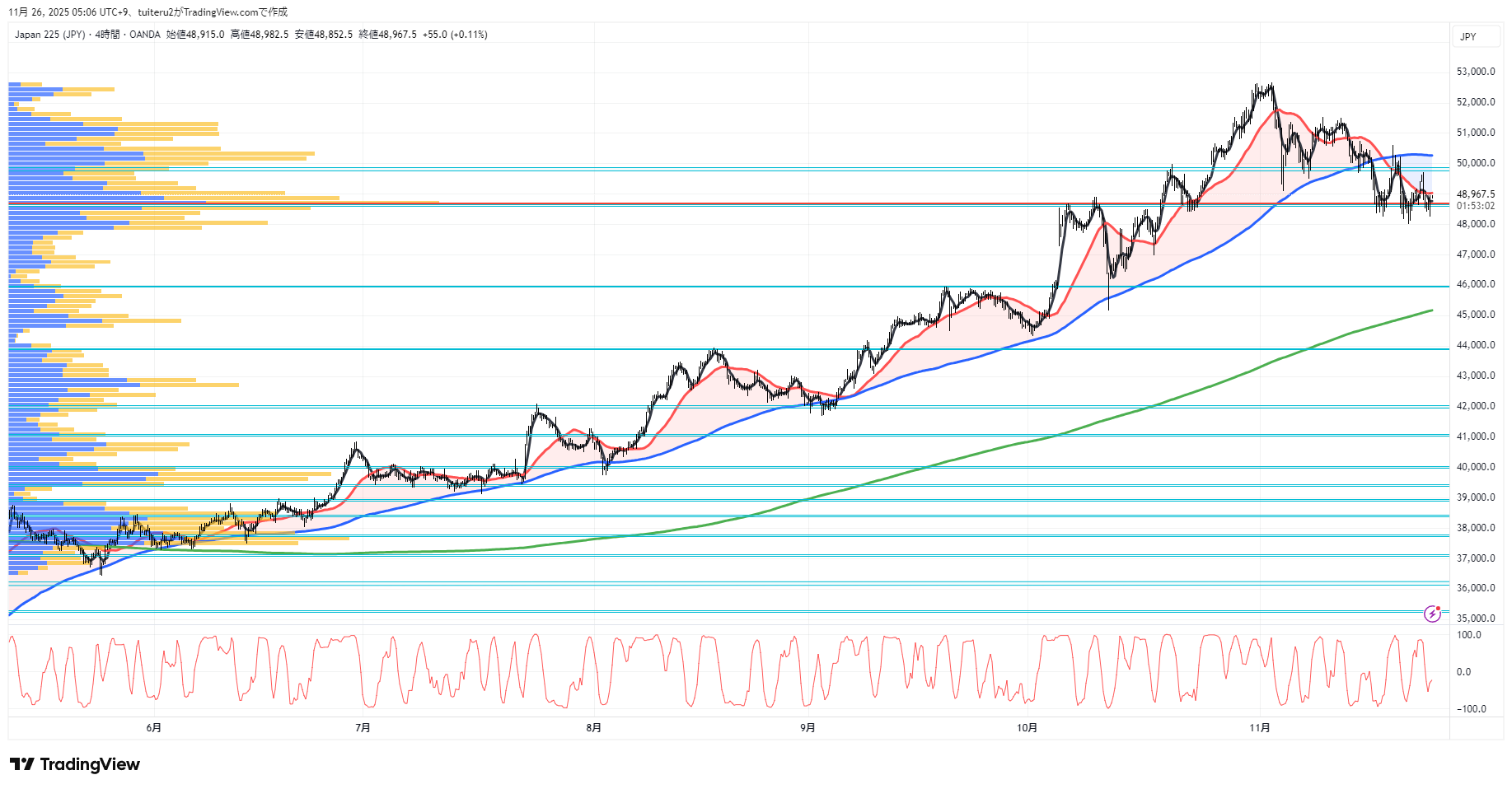Click the purple lightning bolt icon
1512x789 pixels.
coord(1432,614)
